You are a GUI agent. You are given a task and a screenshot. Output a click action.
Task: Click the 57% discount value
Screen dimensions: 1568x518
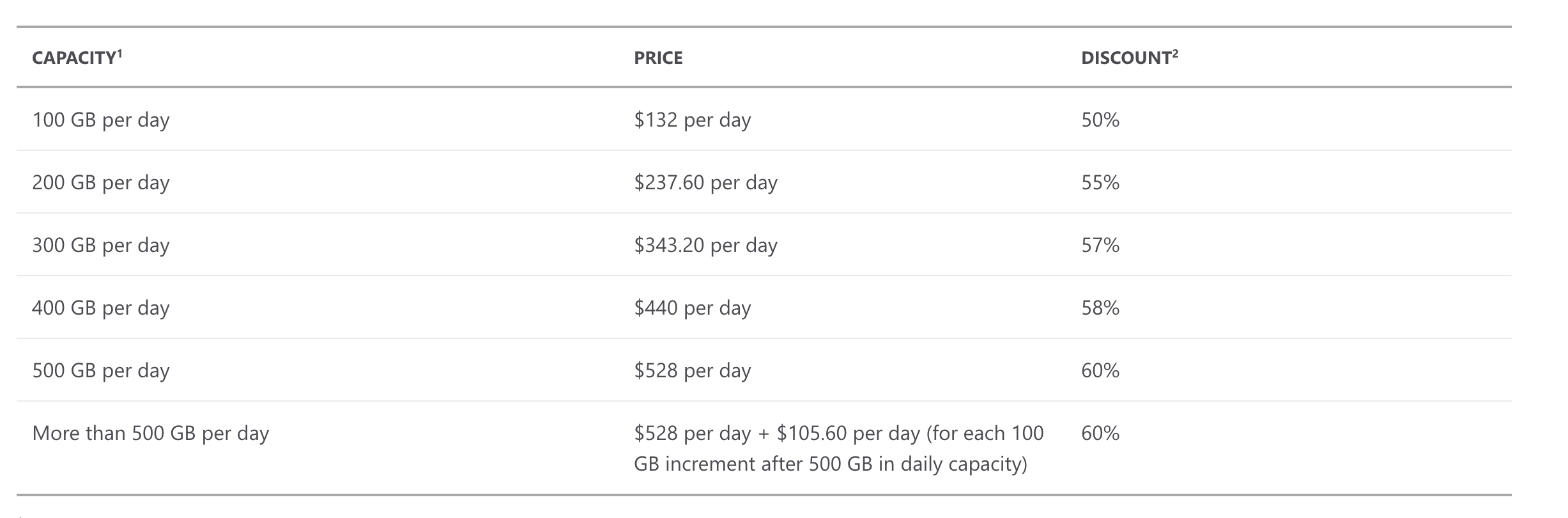tap(1100, 246)
